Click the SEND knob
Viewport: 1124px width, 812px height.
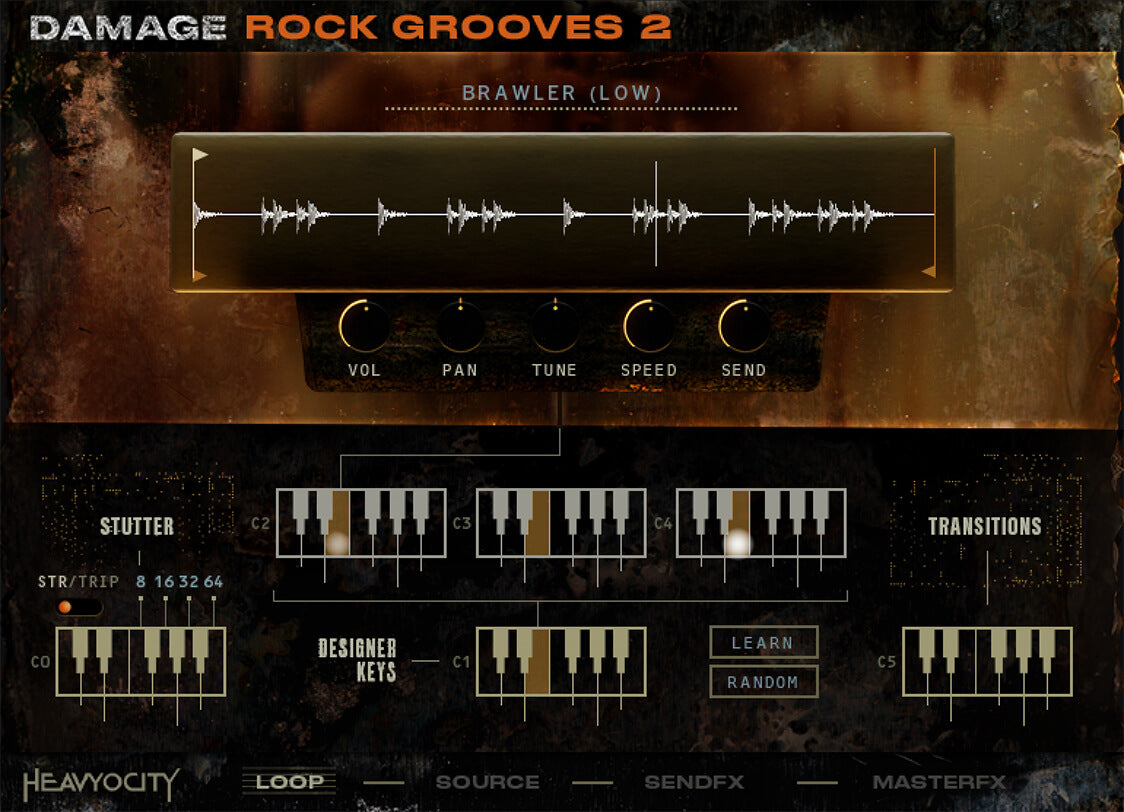coord(744,327)
